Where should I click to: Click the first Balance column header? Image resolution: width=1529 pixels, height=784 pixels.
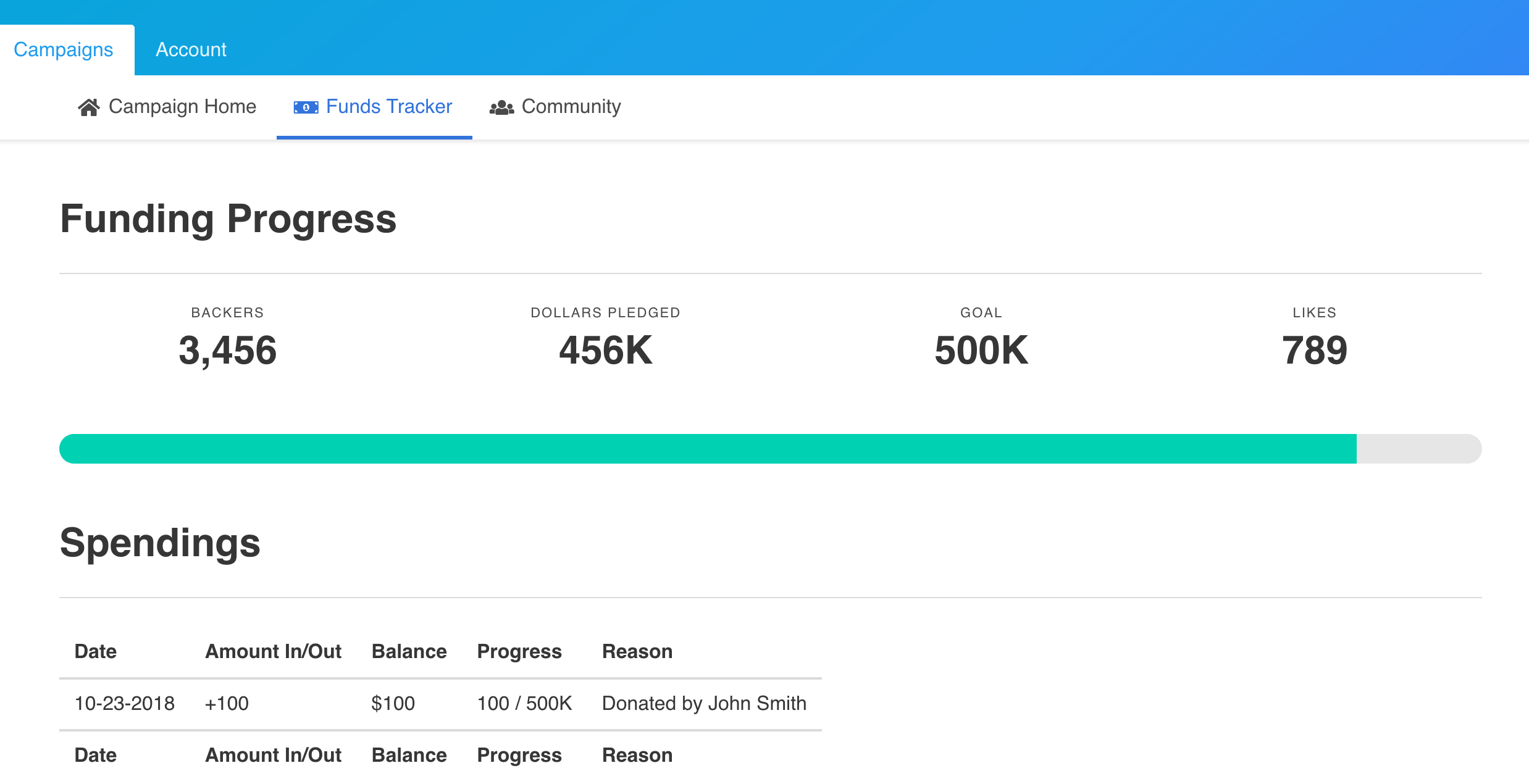[x=409, y=651]
